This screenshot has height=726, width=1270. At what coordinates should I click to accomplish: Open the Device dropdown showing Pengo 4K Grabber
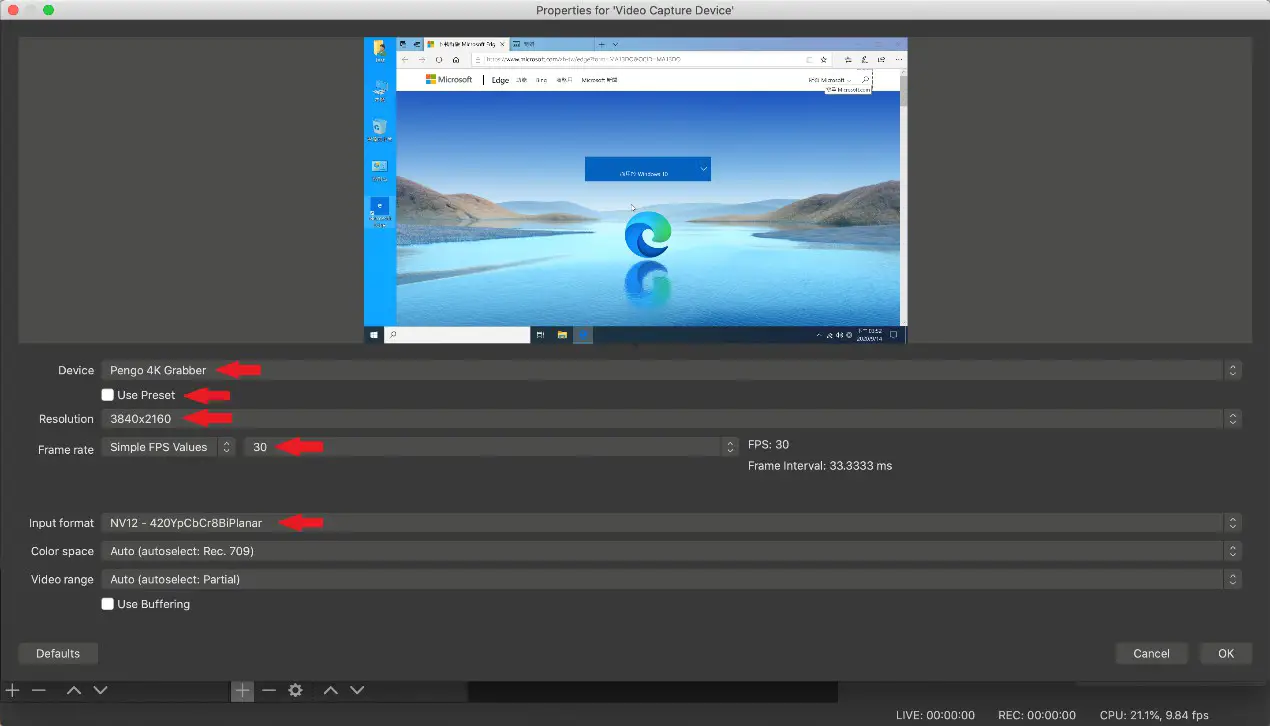coord(671,370)
